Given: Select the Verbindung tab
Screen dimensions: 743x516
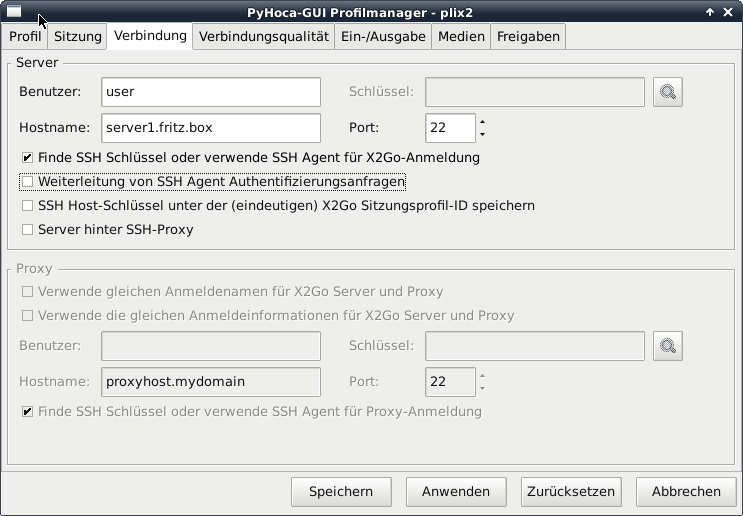Looking at the screenshot, I should pos(150,36).
